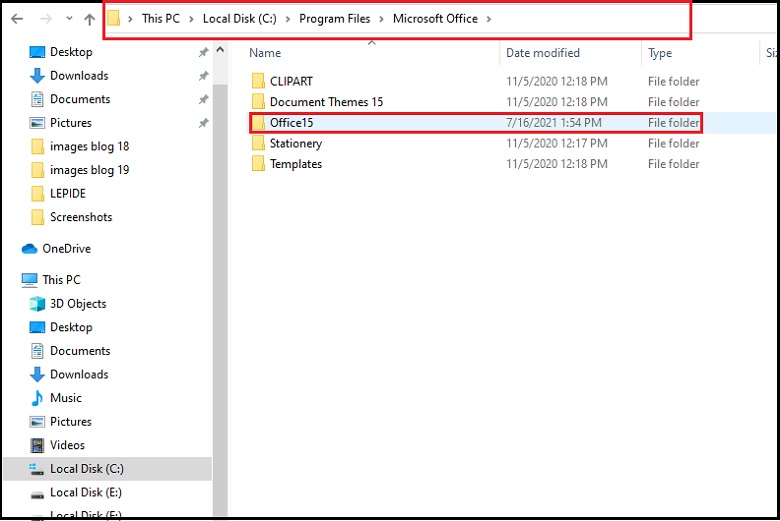Screen dimensions: 780x521
Task: Expand chevron after 'Microsoft Office' breadcrumb
Action: tap(488, 19)
